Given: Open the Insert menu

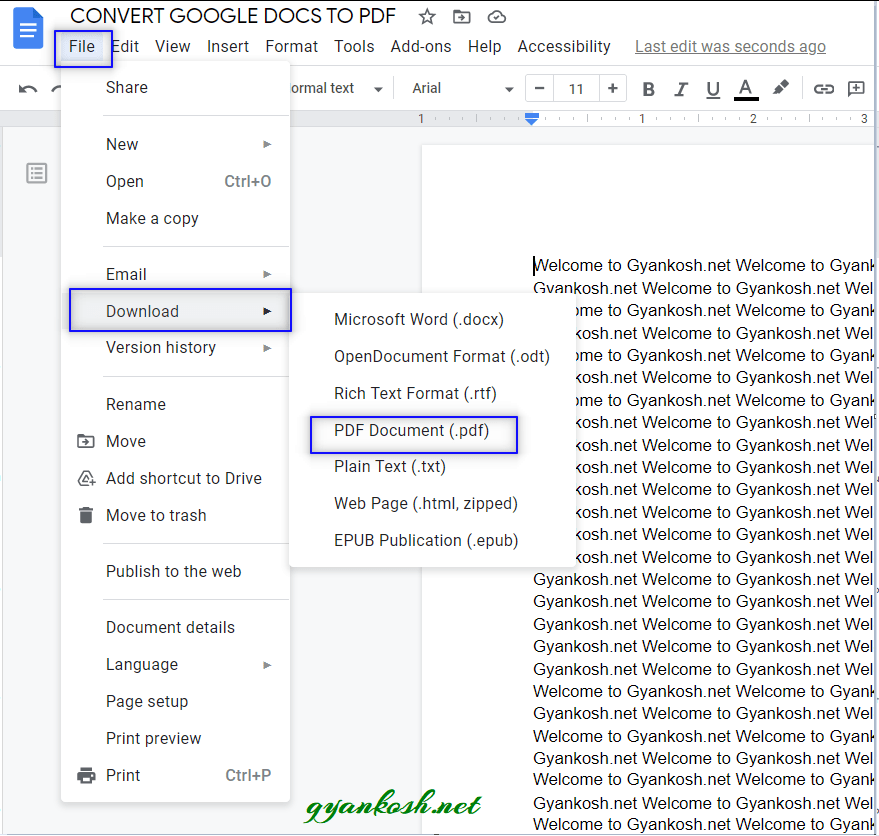Looking at the screenshot, I should (228, 47).
